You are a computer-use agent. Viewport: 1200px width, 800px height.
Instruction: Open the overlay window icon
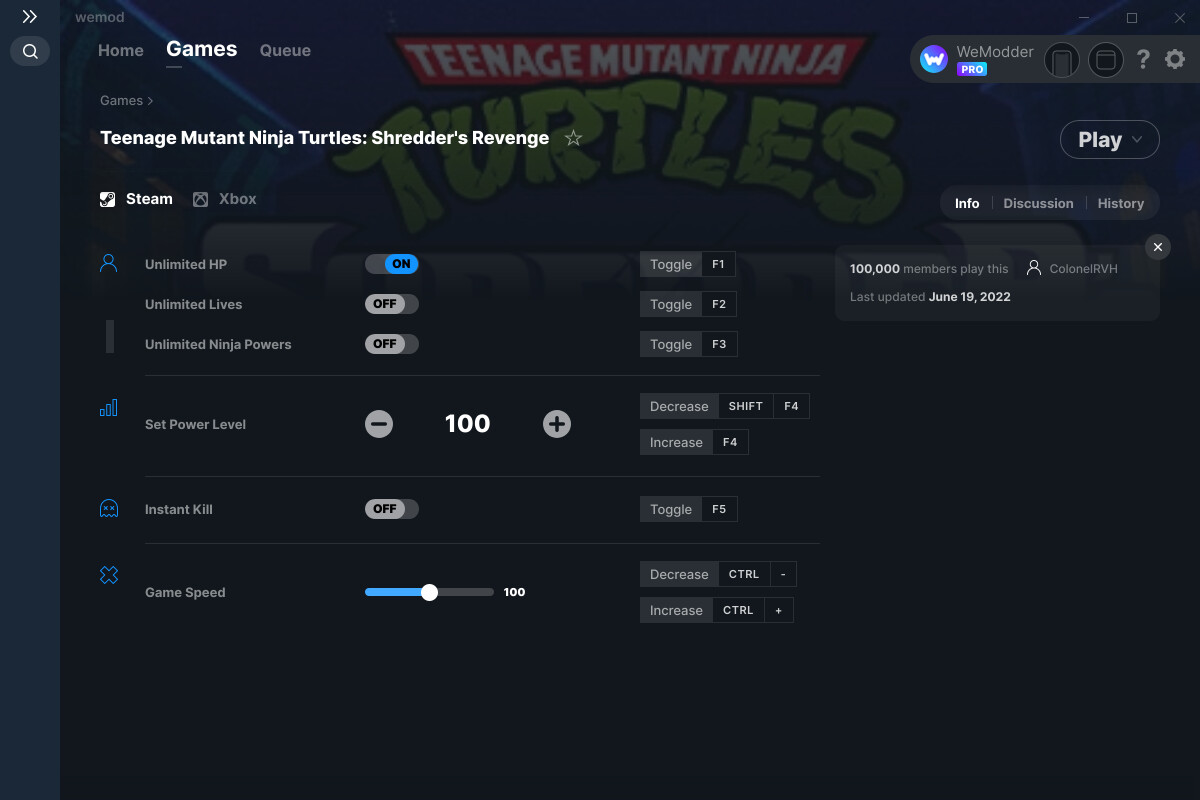[x=1105, y=60]
